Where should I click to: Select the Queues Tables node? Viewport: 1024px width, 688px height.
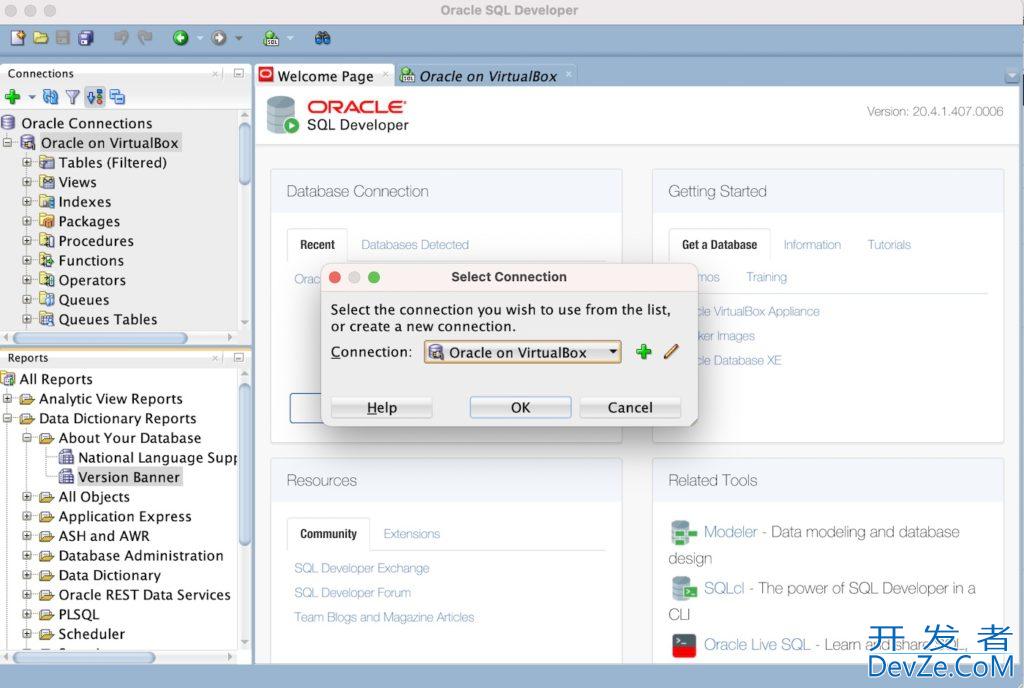click(108, 319)
